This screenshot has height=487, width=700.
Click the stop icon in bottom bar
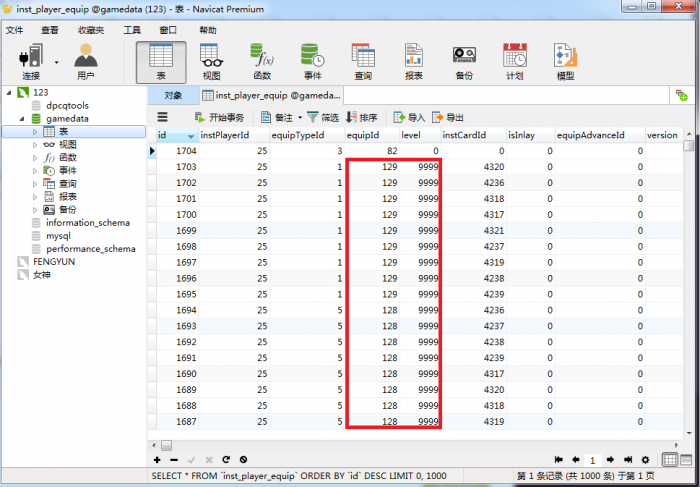[243, 459]
